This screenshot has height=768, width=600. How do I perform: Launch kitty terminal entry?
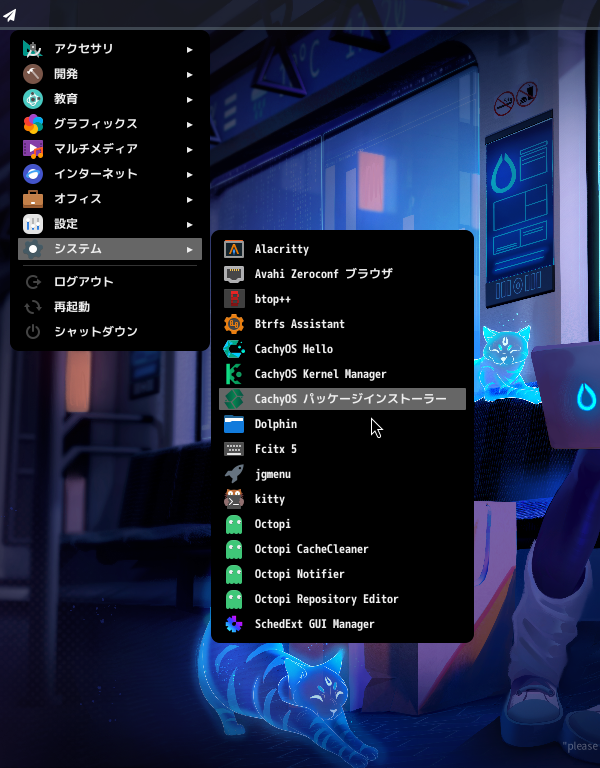coord(342,499)
